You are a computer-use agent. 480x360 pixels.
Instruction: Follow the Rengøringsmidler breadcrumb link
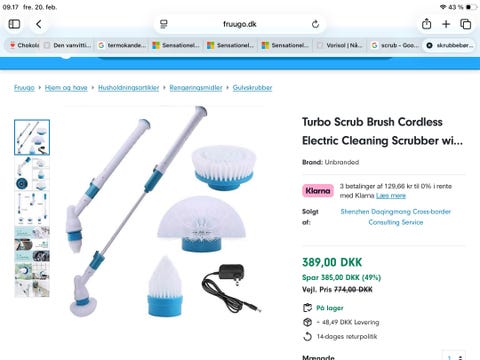196,88
